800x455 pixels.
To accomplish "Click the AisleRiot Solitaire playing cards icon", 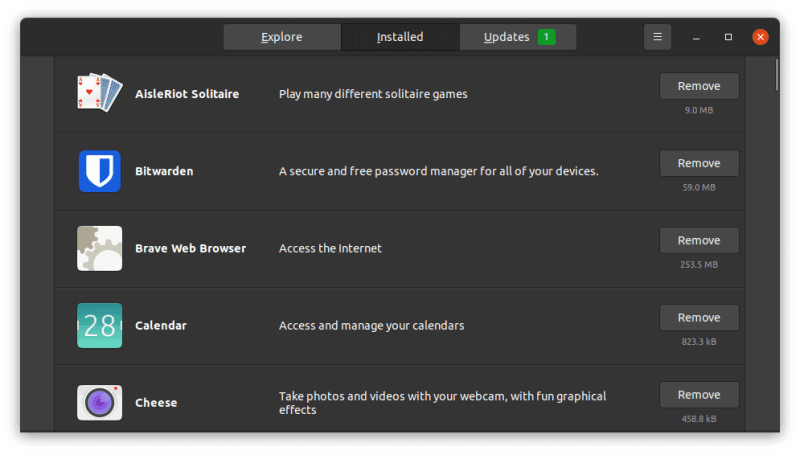I will click(x=99, y=93).
